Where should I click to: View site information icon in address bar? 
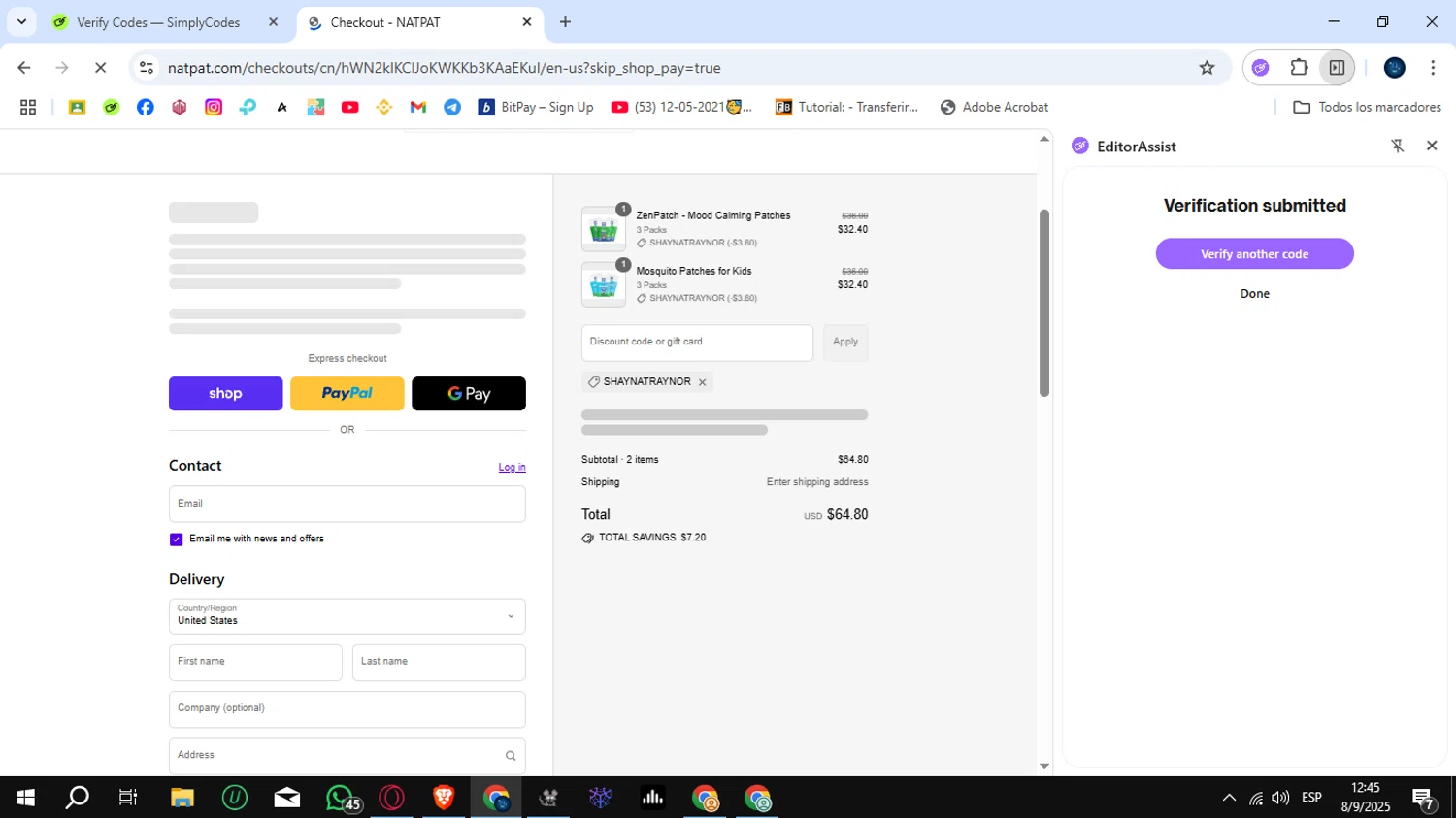point(147,68)
